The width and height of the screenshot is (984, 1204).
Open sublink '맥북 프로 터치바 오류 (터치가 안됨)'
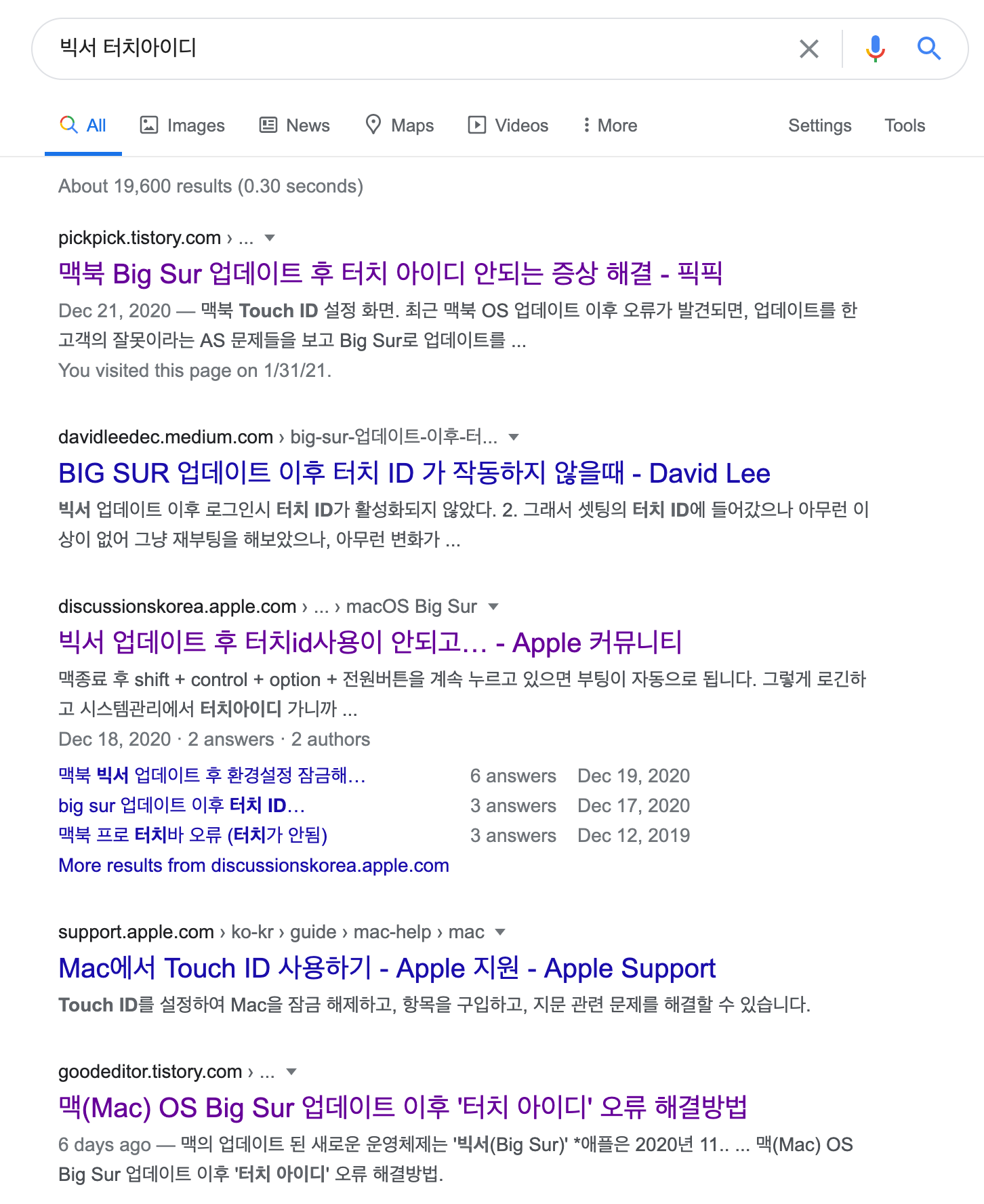[x=193, y=835]
